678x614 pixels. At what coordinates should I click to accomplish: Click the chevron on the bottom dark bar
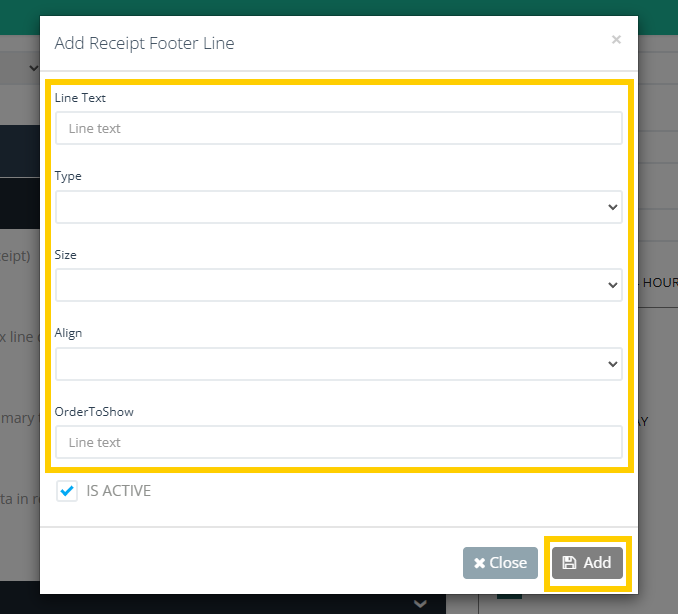[x=421, y=603]
